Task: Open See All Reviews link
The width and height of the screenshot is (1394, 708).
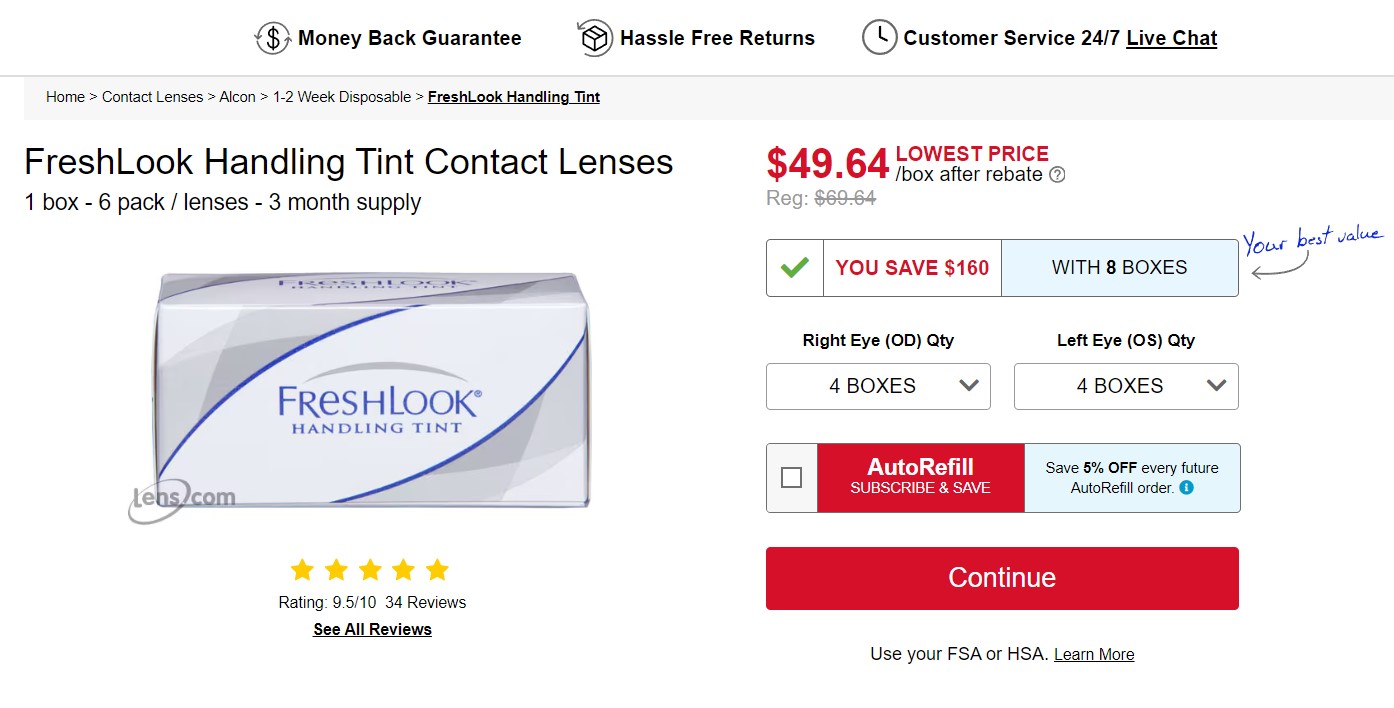Action: coord(372,629)
